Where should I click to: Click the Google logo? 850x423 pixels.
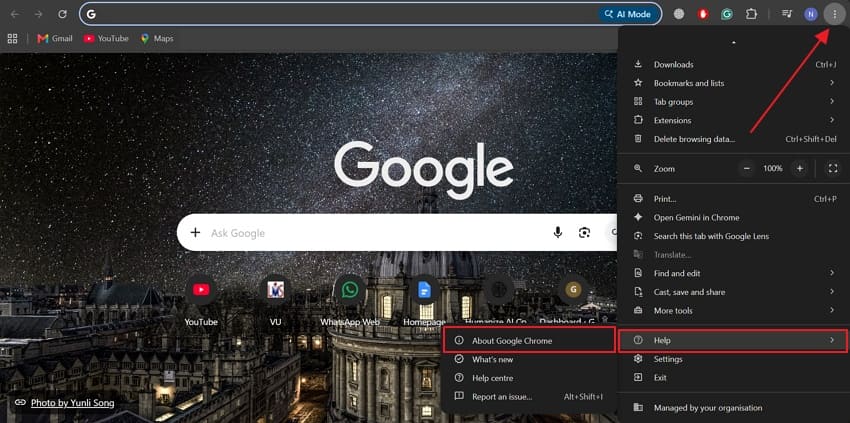[x=423, y=170]
